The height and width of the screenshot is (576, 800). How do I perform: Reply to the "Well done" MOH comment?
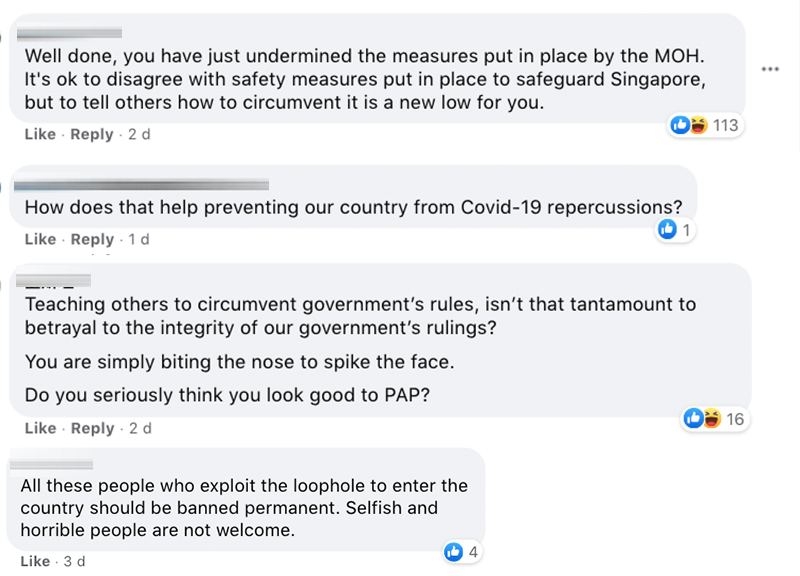coord(92,134)
